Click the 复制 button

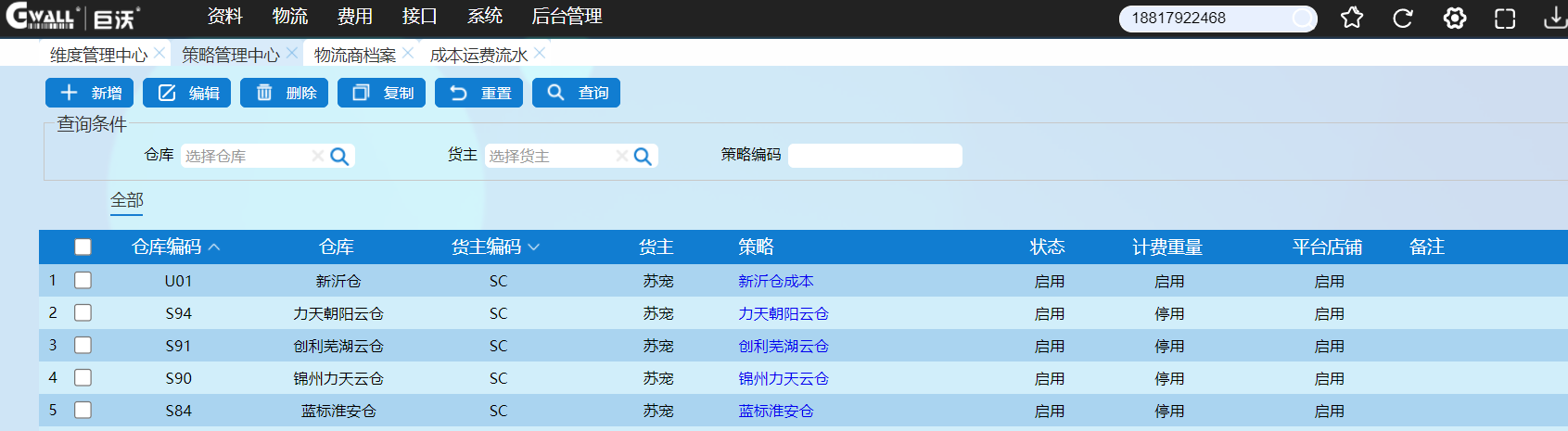(382, 93)
